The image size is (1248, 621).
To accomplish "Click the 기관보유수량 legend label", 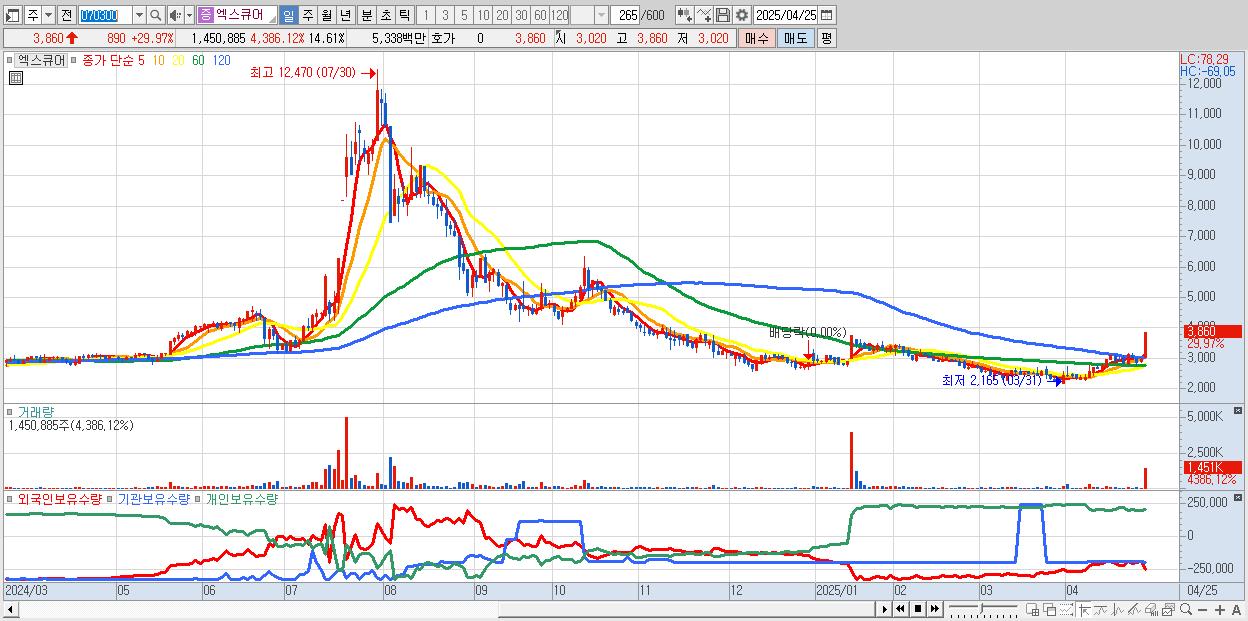I will [154, 498].
